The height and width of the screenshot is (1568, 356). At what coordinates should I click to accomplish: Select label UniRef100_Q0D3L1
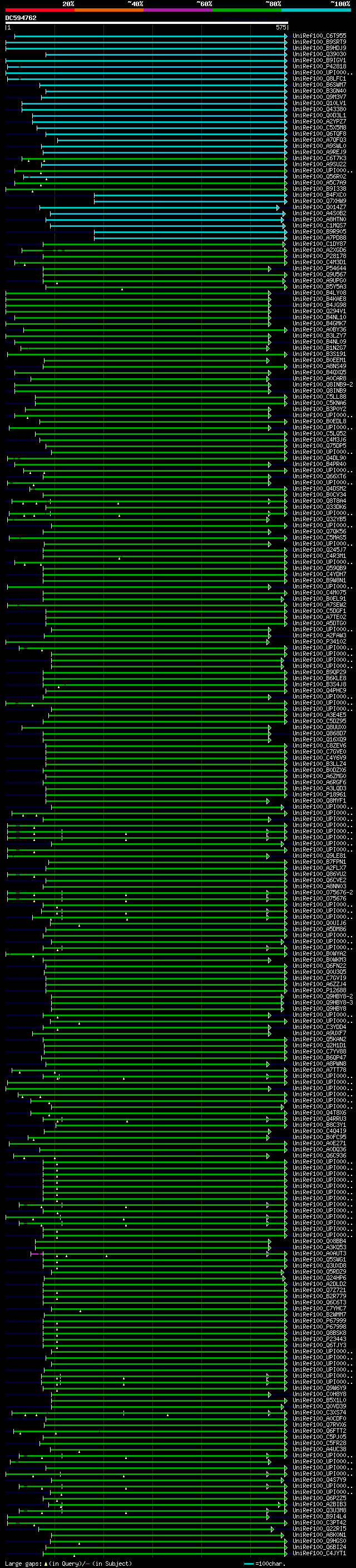point(319,116)
